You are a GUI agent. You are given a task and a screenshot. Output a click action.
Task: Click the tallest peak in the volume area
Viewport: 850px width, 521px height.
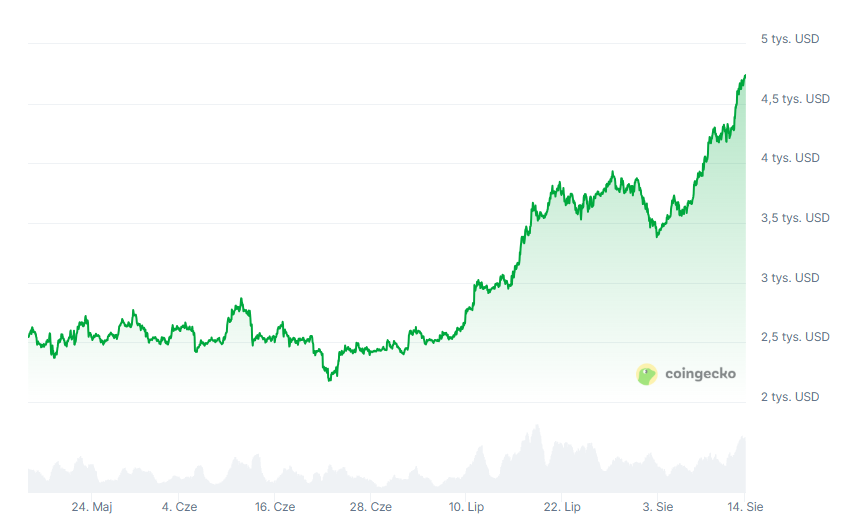(537, 427)
